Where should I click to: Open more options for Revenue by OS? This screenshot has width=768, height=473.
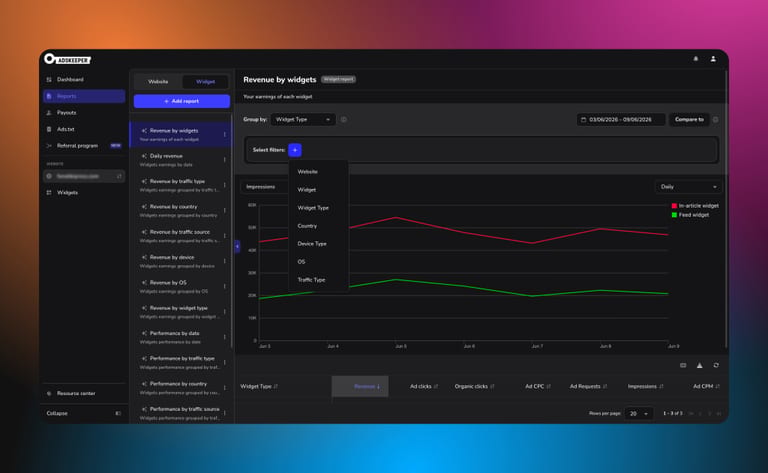click(225, 286)
